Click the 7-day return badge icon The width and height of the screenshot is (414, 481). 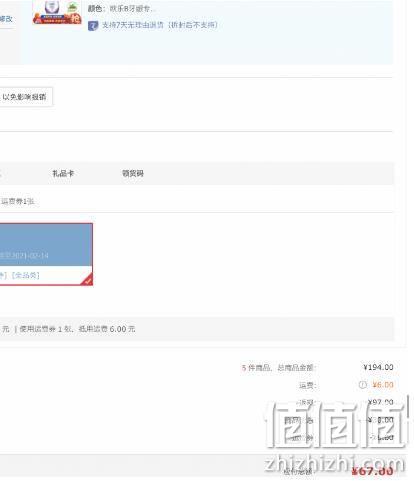click(93, 26)
